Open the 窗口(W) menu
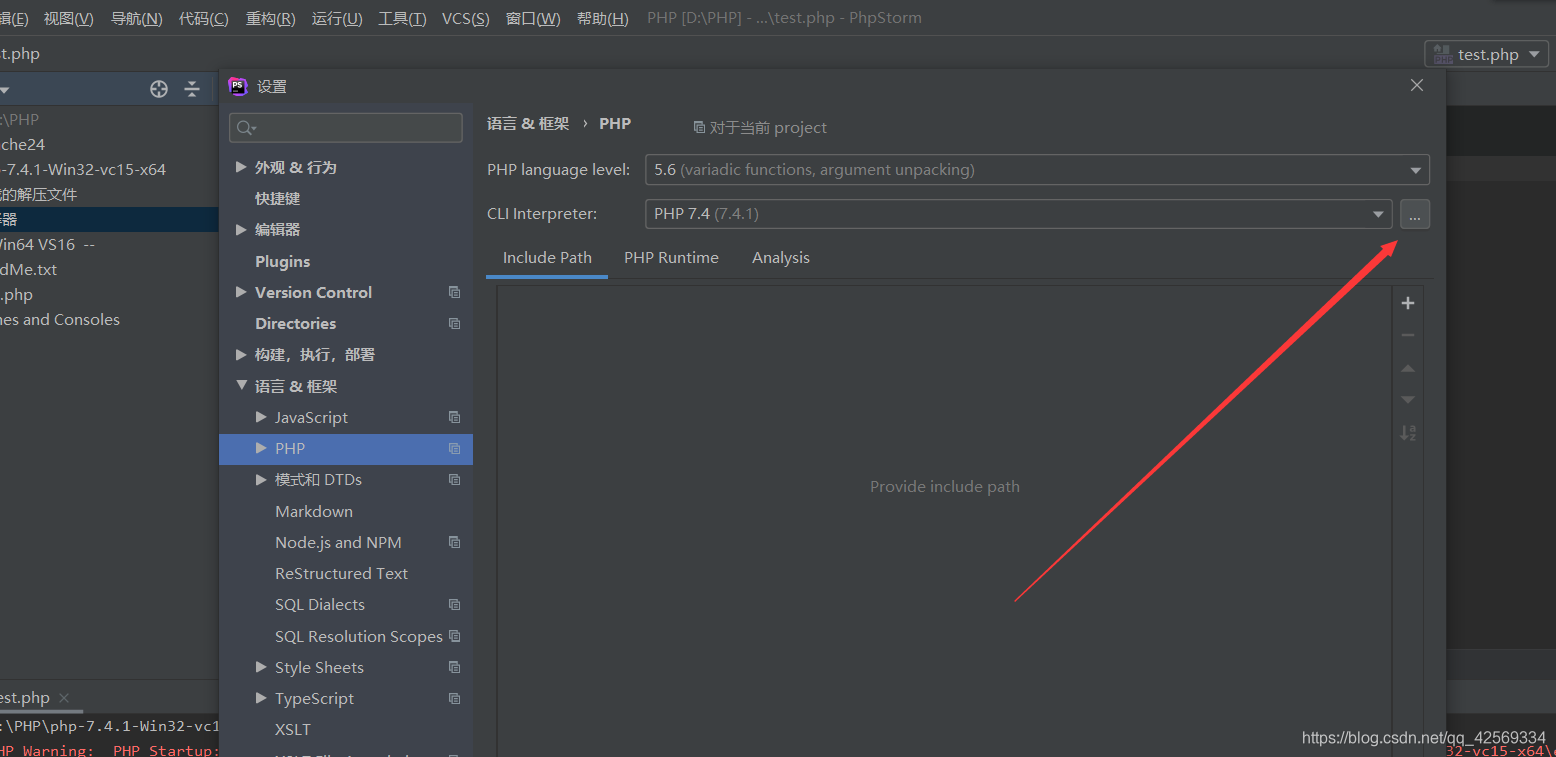 pos(533,18)
